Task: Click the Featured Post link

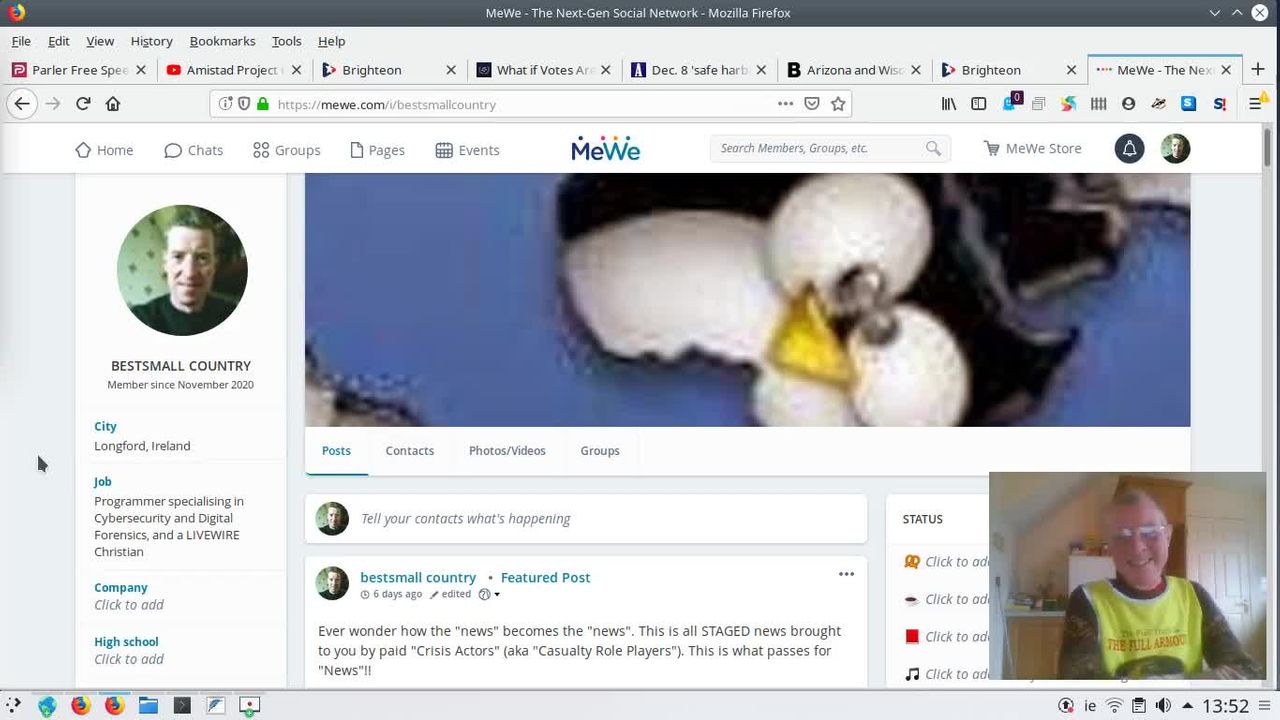Action: click(545, 578)
